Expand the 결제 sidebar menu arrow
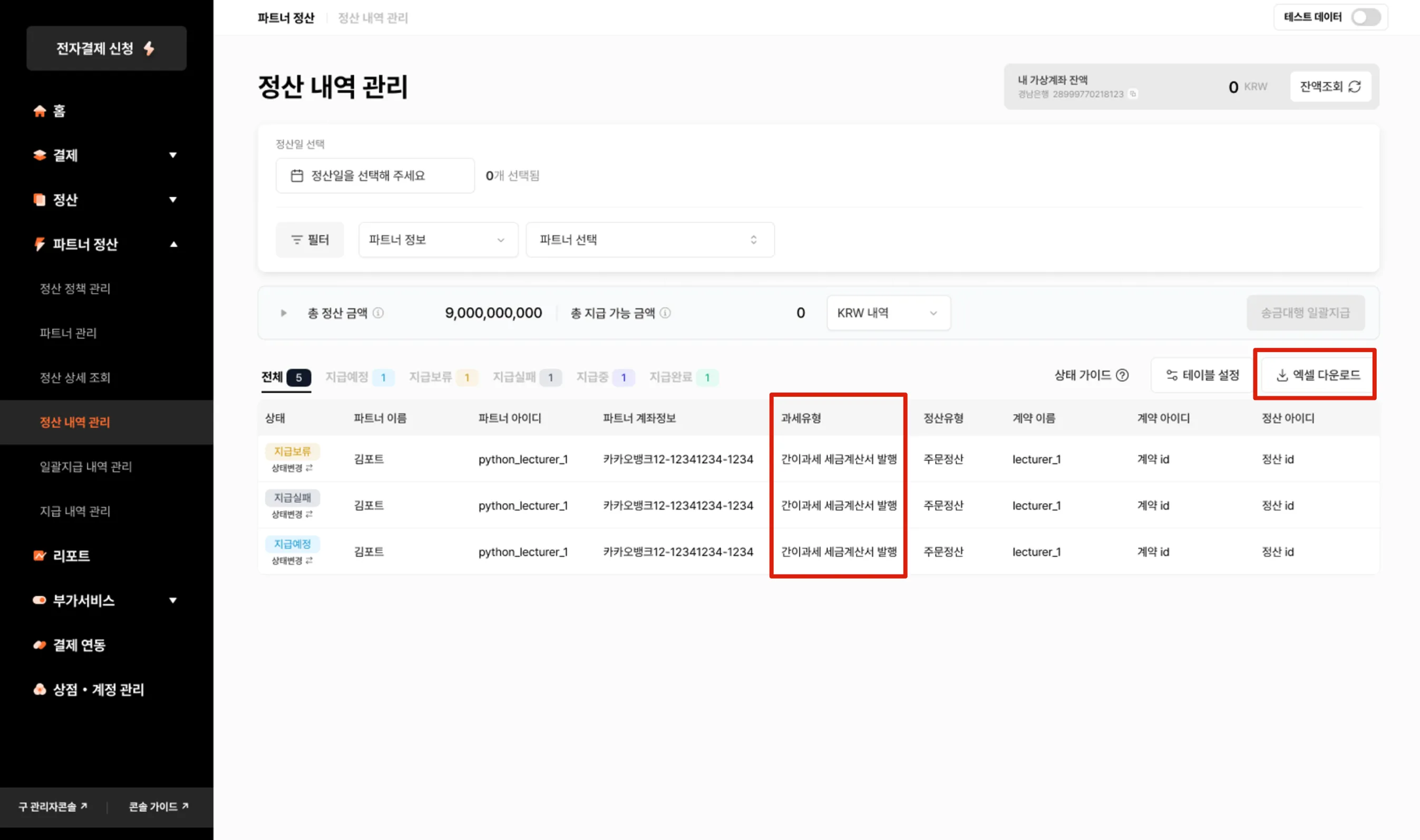 pyautogui.click(x=173, y=155)
